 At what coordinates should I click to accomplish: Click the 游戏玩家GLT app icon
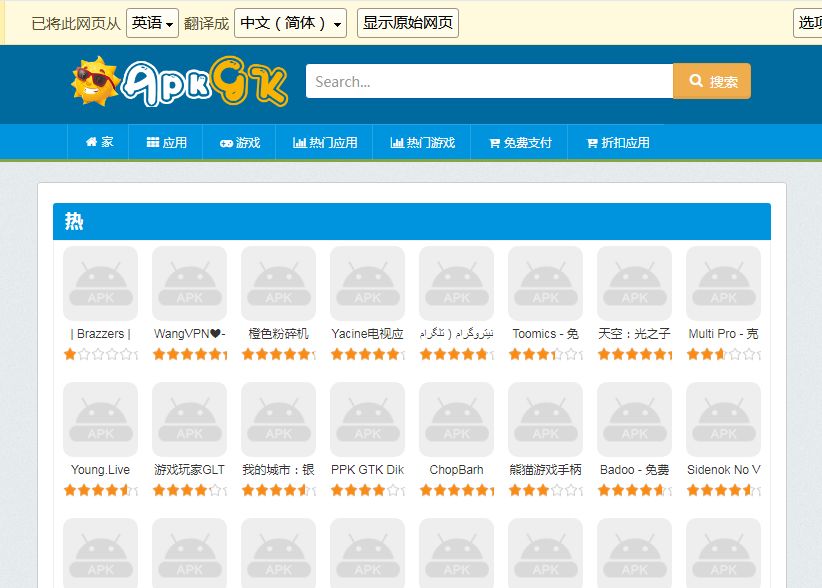pos(189,419)
